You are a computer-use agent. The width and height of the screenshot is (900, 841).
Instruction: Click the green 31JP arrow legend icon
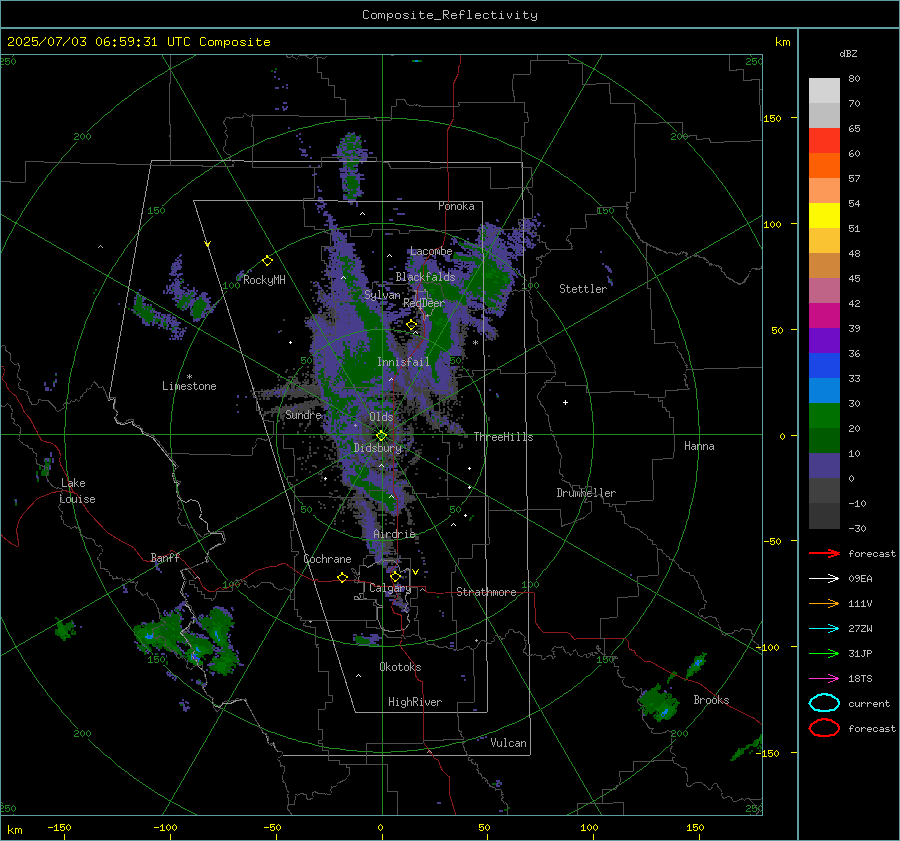824,653
